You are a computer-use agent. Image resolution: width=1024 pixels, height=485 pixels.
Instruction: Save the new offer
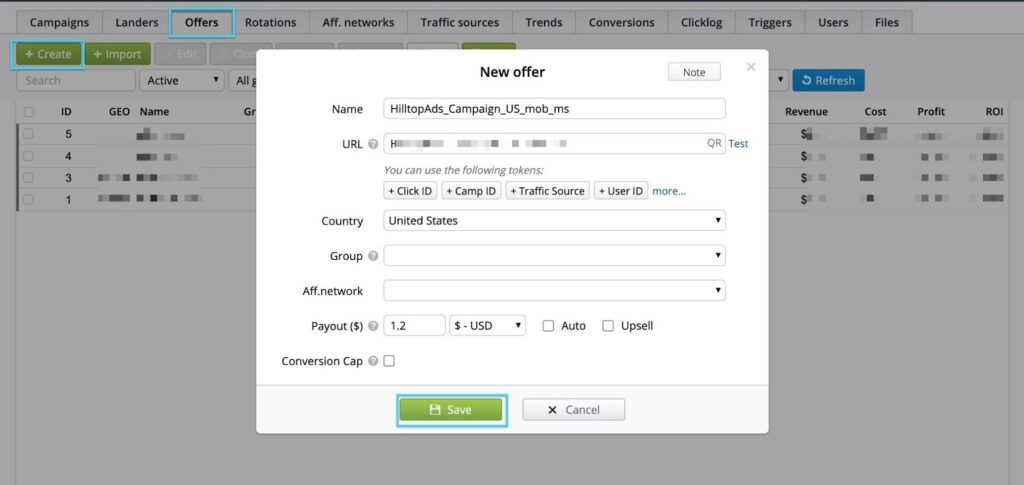(450, 409)
